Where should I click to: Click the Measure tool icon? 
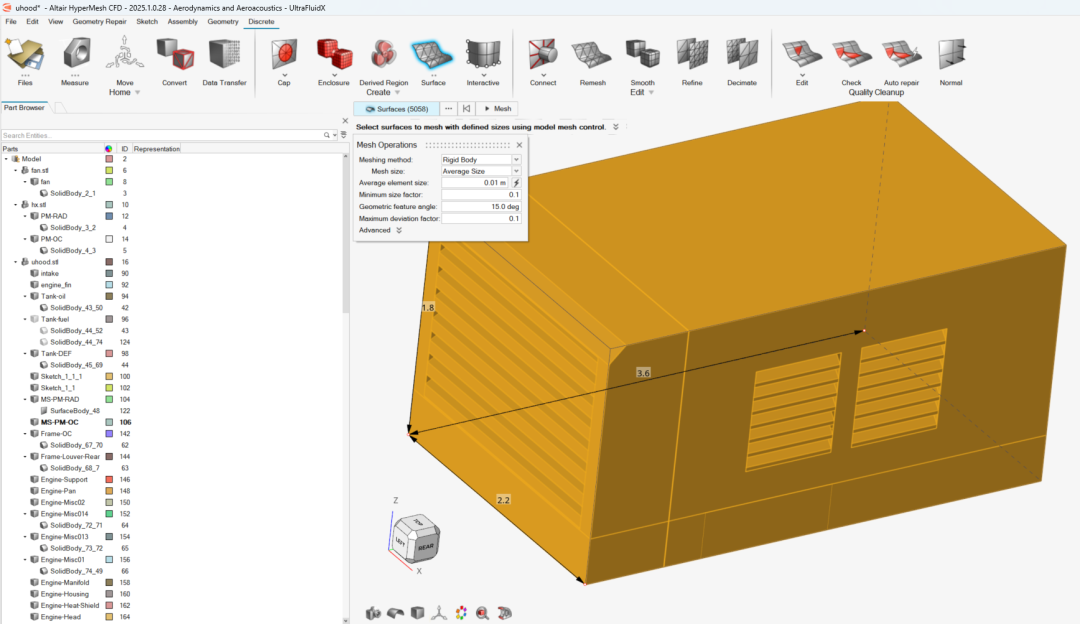pyautogui.click(x=75, y=55)
